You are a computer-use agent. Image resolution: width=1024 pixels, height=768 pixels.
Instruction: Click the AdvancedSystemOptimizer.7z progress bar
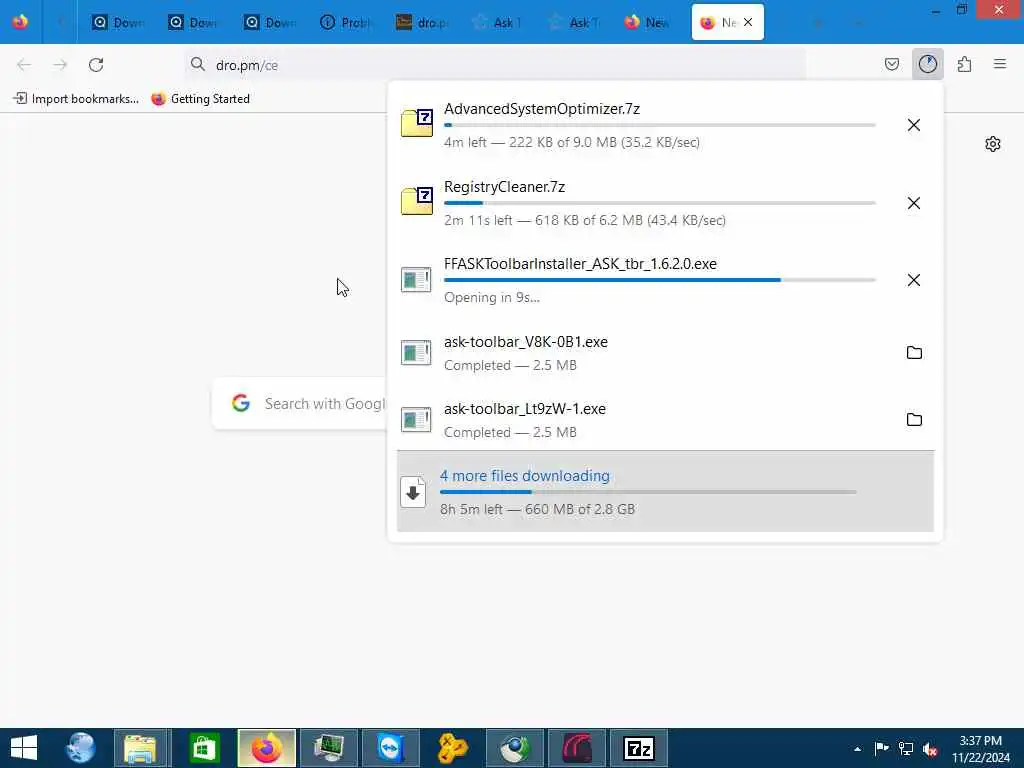[x=660, y=125]
